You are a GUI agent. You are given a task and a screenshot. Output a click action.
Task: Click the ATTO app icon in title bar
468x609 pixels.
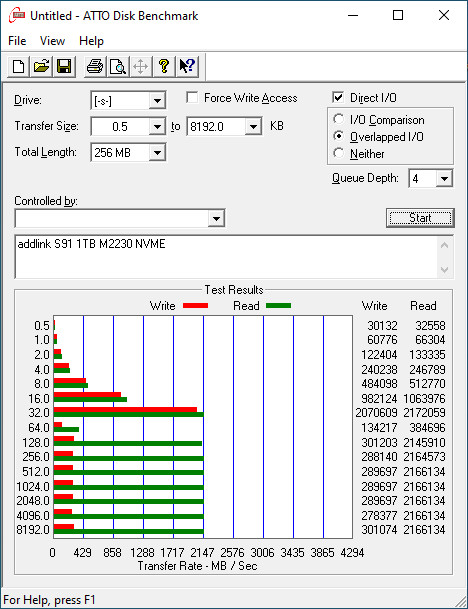(x=17, y=16)
